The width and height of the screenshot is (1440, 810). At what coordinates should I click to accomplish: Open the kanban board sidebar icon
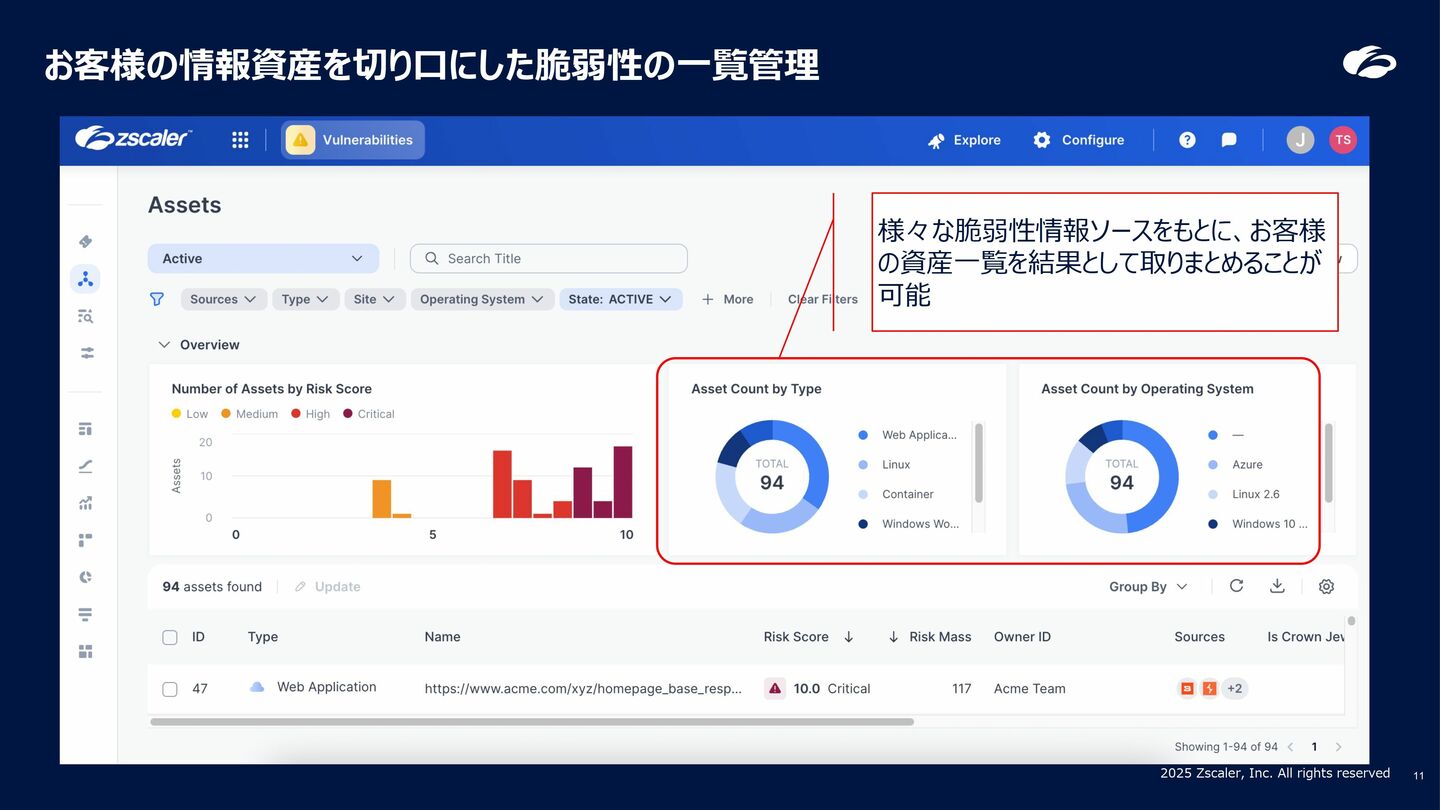[x=86, y=540]
